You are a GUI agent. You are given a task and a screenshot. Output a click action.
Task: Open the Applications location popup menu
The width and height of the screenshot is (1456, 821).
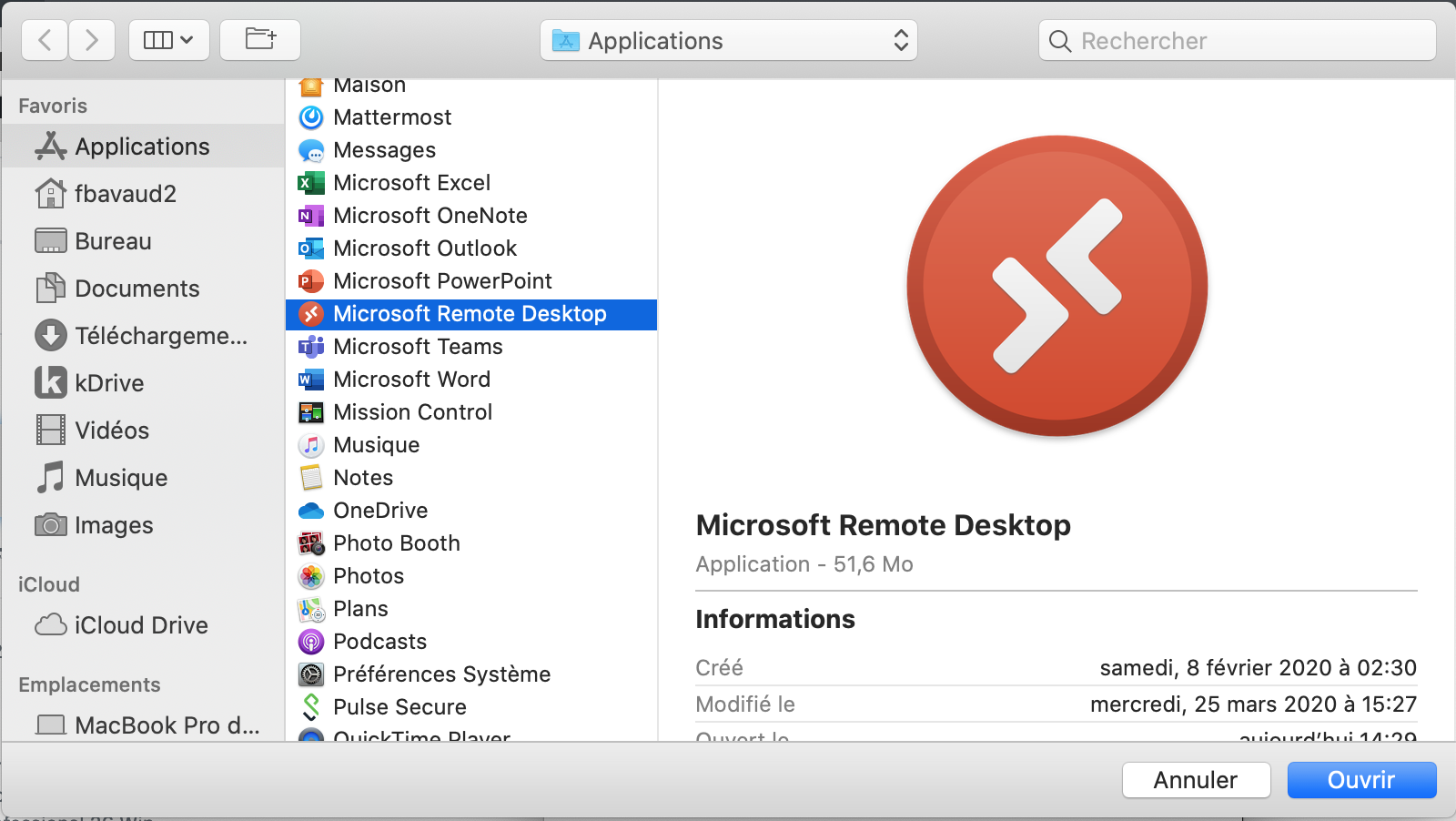point(728,41)
